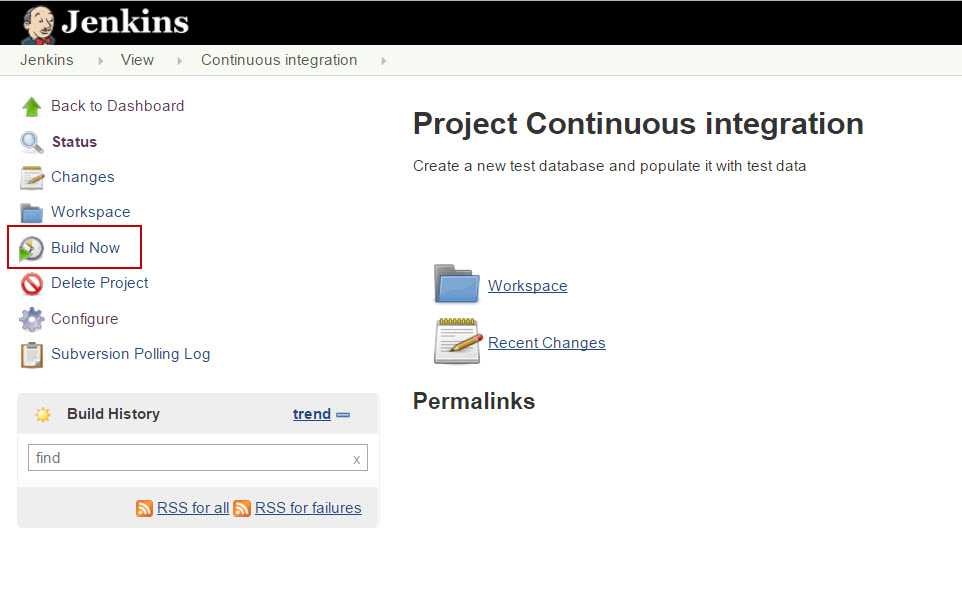The width and height of the screenshot is (962, 601).
Task: Click the Changes notepad icon in sidebar
Action: click(32, 177)
